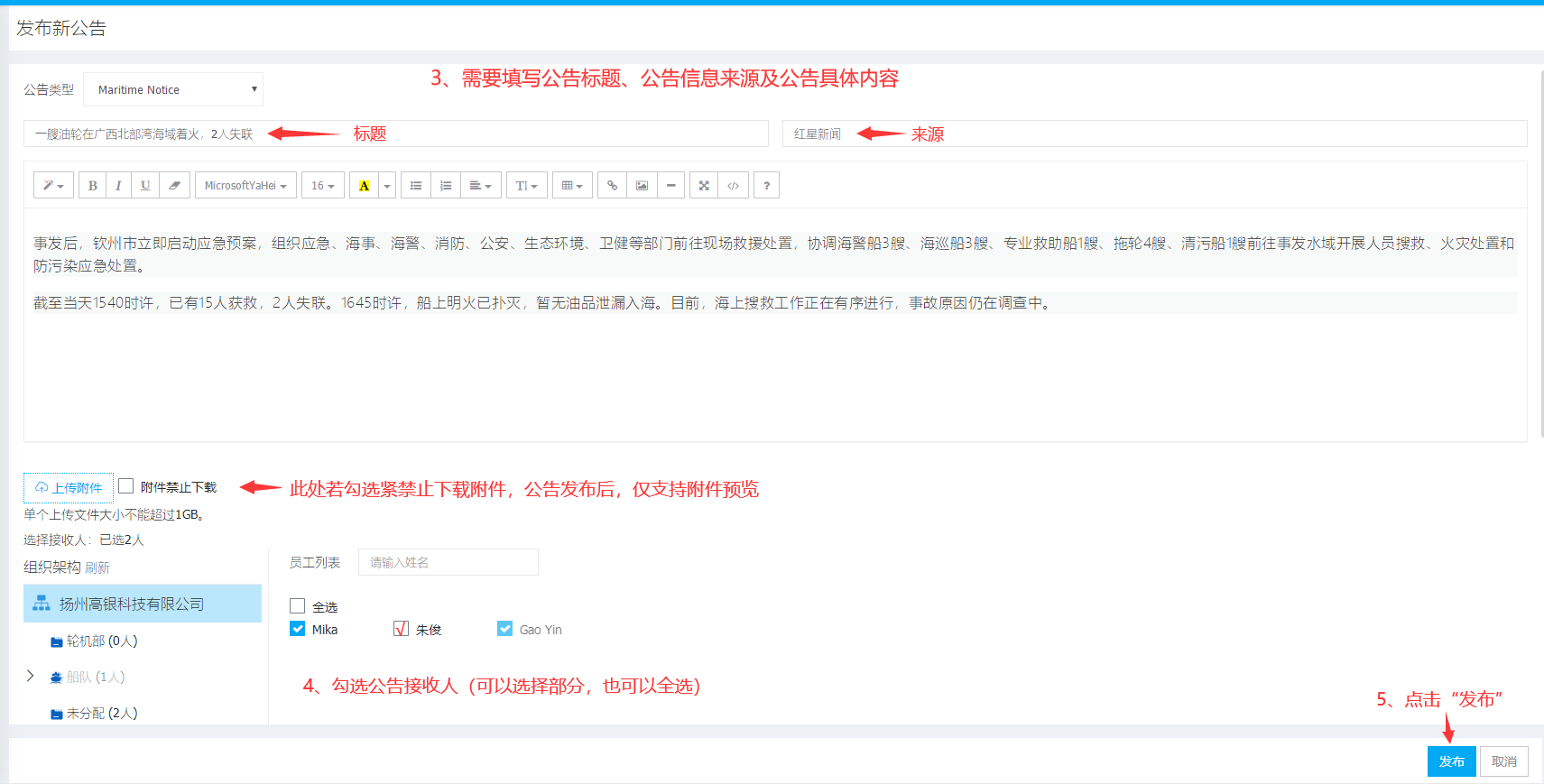1544x784 pixels.
Task: Open the font size 16 dropdown
Action: [x=323, y=185]
